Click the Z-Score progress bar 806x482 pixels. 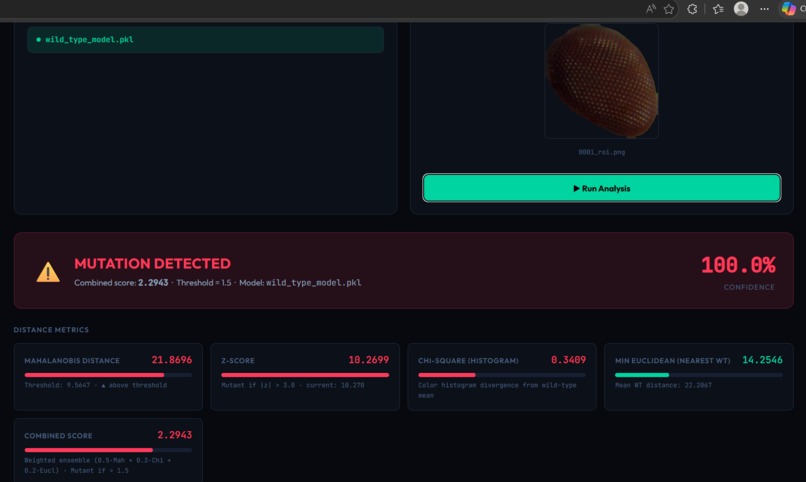[305, 375]
